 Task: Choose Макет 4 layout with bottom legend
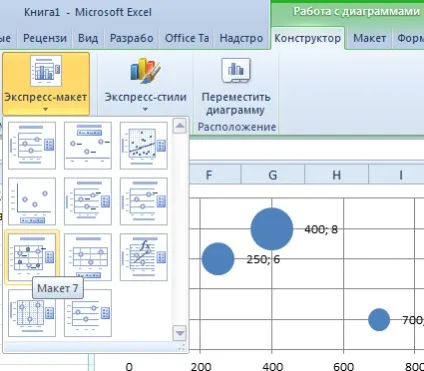(x=32, y=201)
